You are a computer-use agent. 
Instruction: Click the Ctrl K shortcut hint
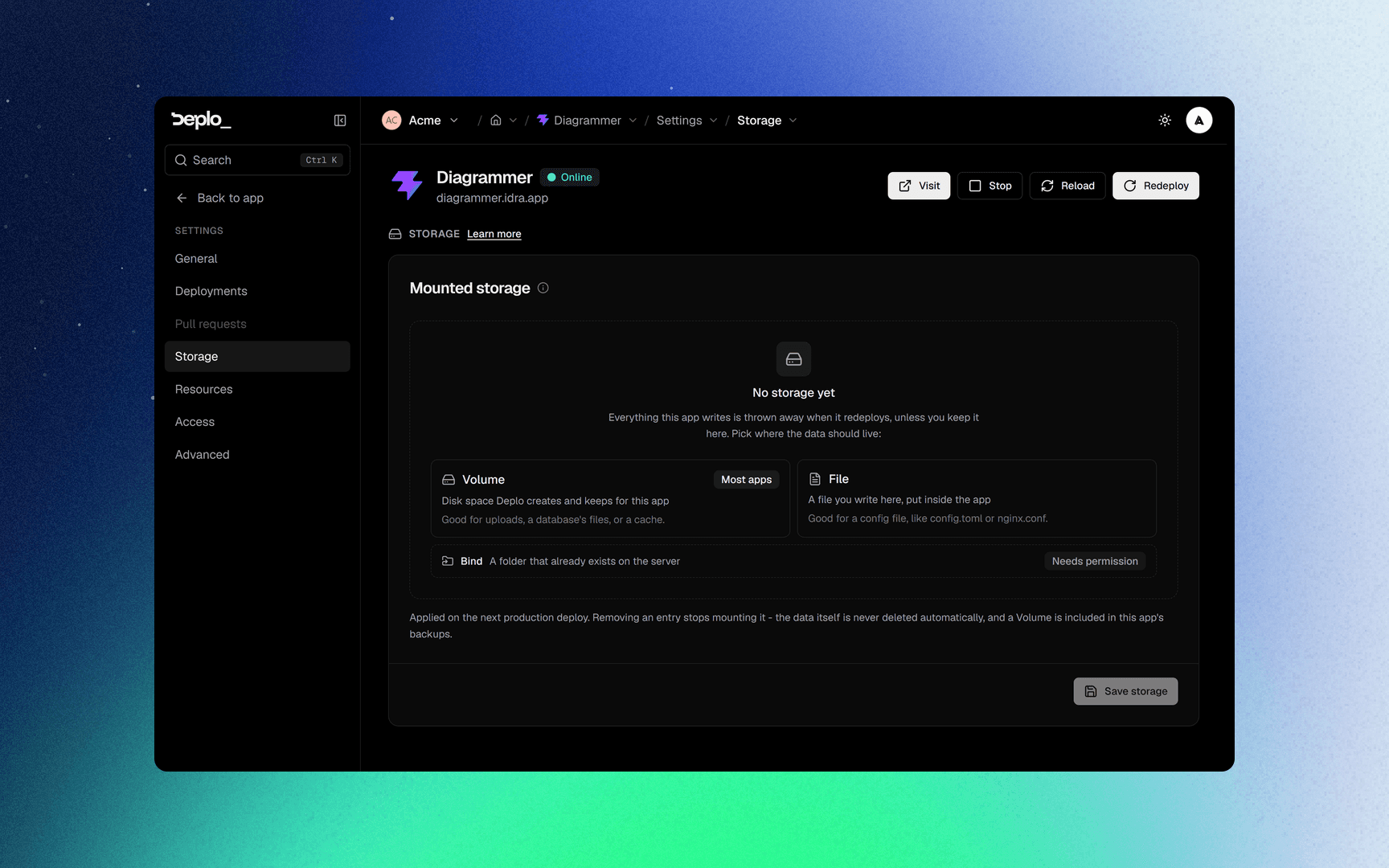tap(322, 160)
